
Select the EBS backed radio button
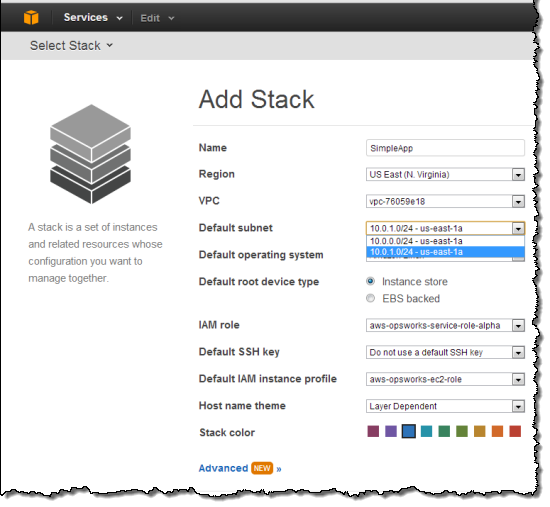[x=370, y=298]
